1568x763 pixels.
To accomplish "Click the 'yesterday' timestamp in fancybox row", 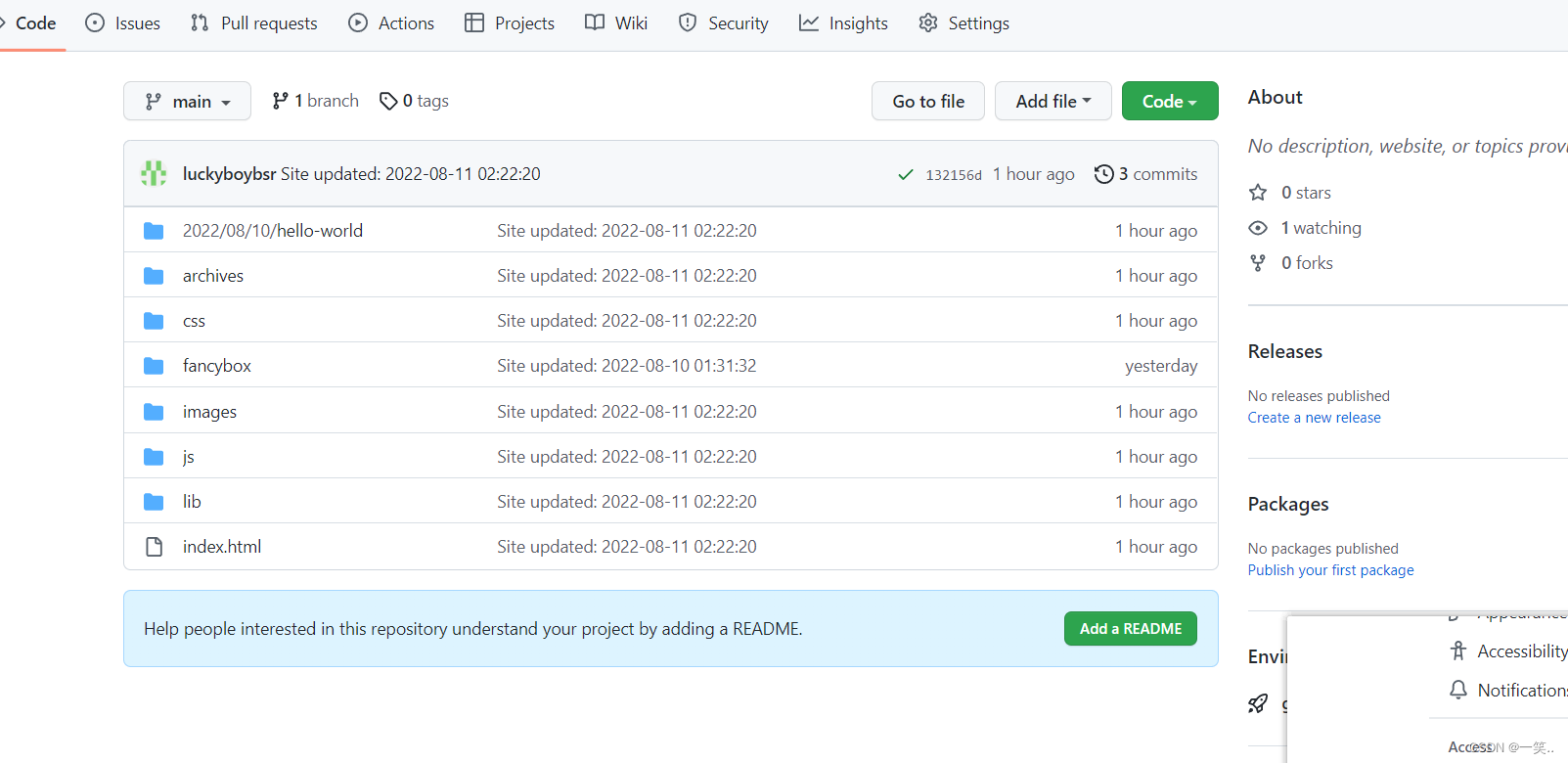I will coord(1161,366).
